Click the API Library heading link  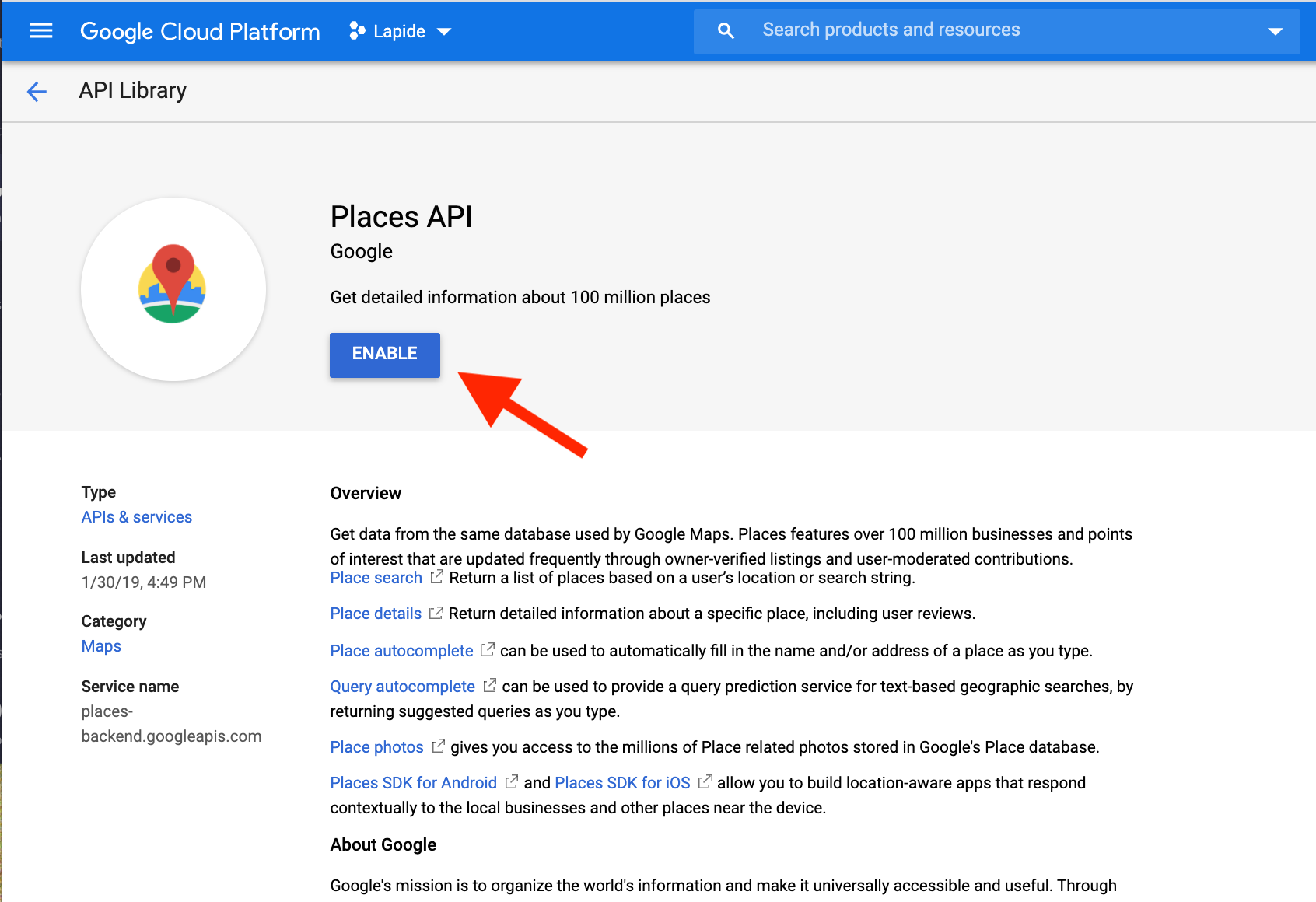pyautogui.click(x=132, y=90)
